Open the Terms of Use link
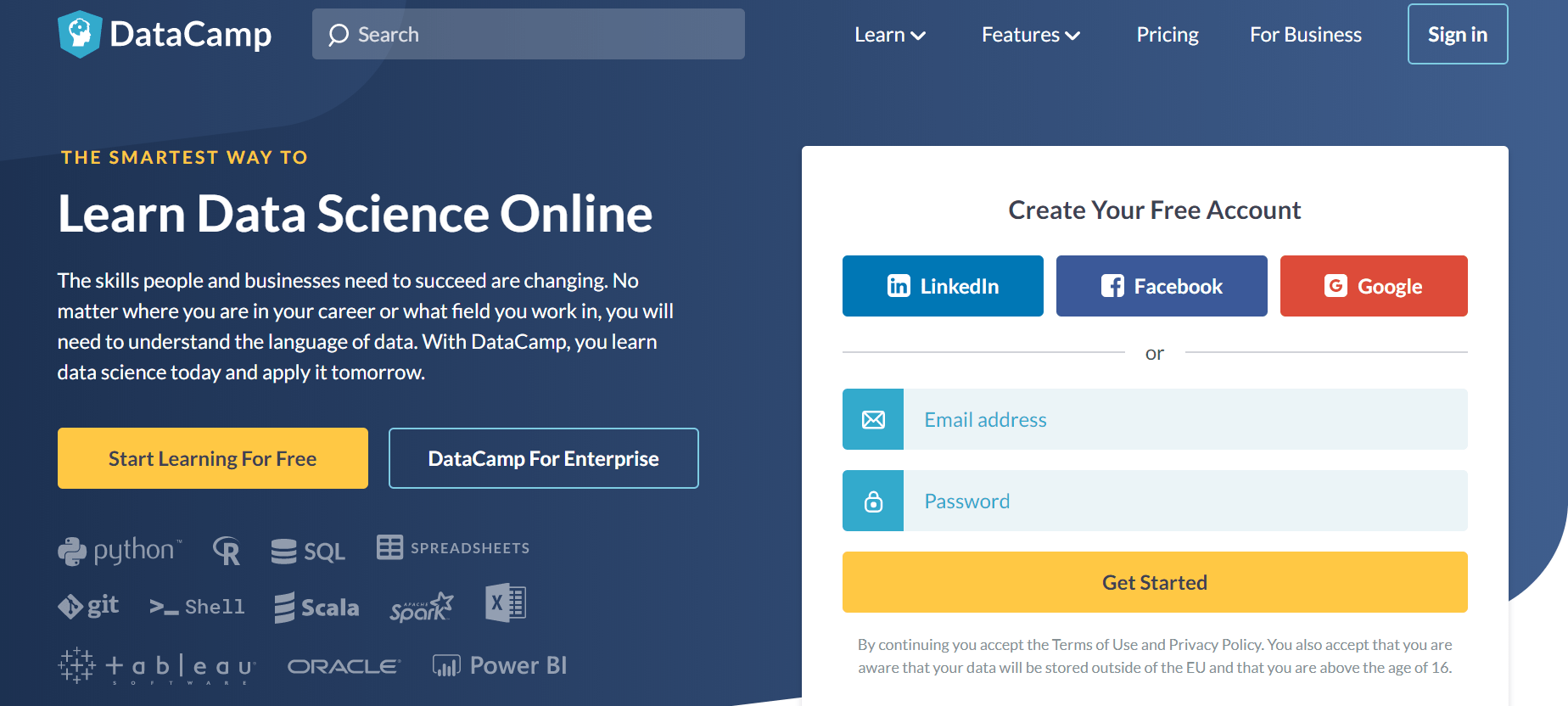1568x706 pixels. pyautogui.click(x=1095, y=645)
